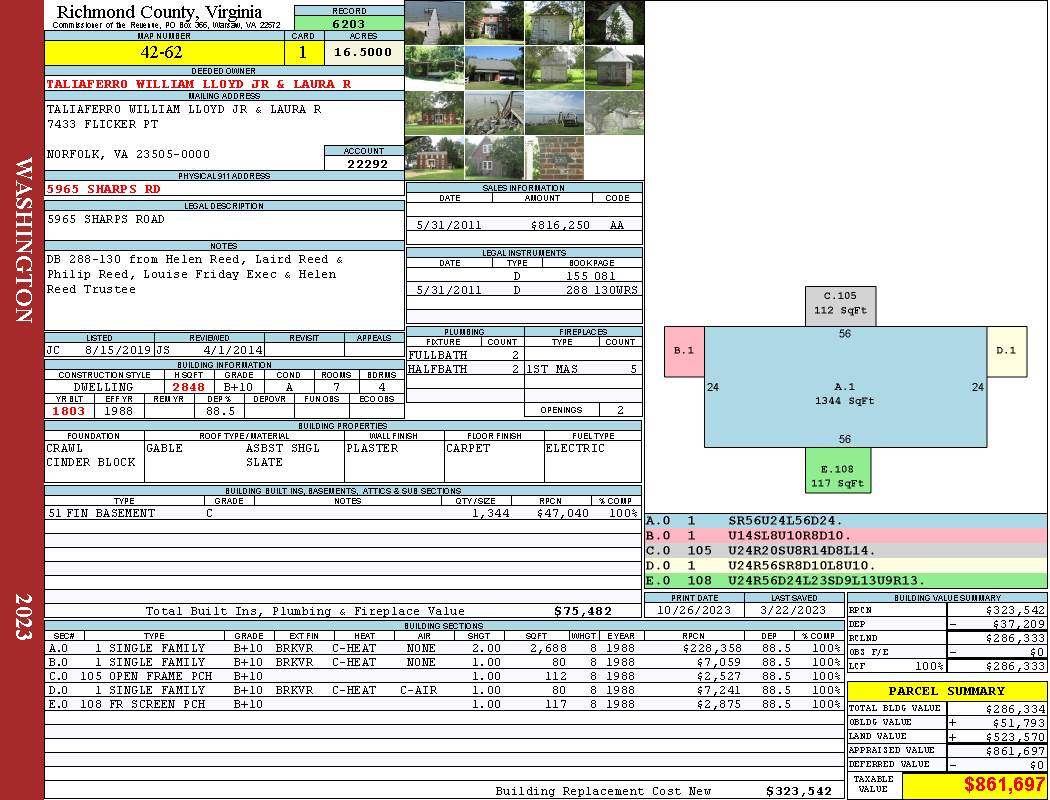Click the book/page 155 081 entry
This screenshot has width=1050, height=800.
pyautogui.click(x=591, y=276)
